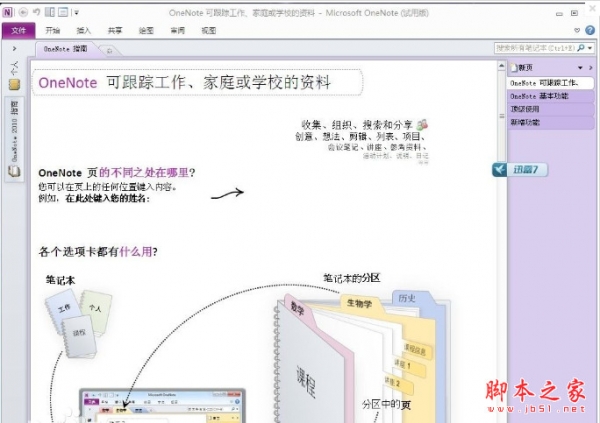
Task: Open the search scope dropdown arrow
Action: pos(590,48)
